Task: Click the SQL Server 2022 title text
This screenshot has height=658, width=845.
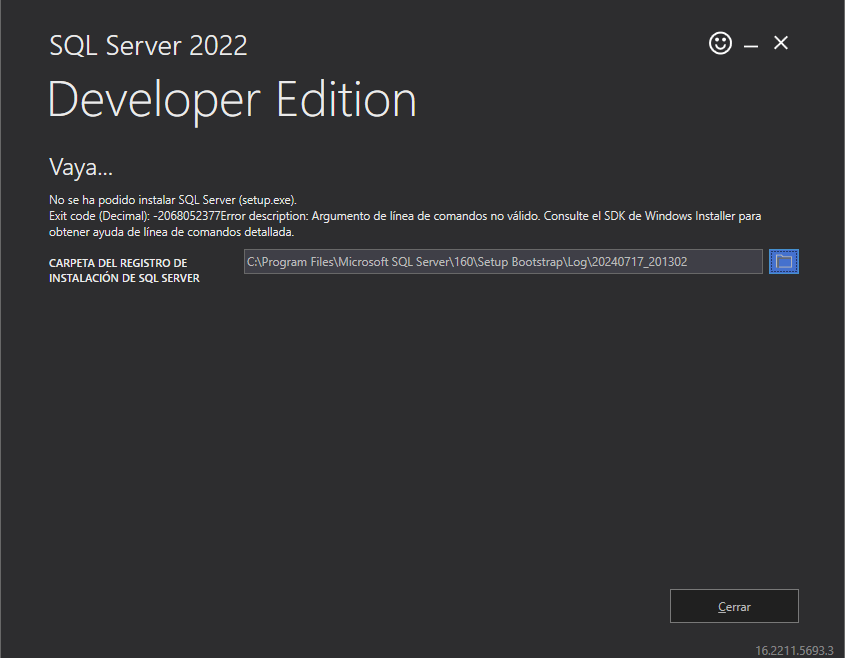Action: point(148,45)
